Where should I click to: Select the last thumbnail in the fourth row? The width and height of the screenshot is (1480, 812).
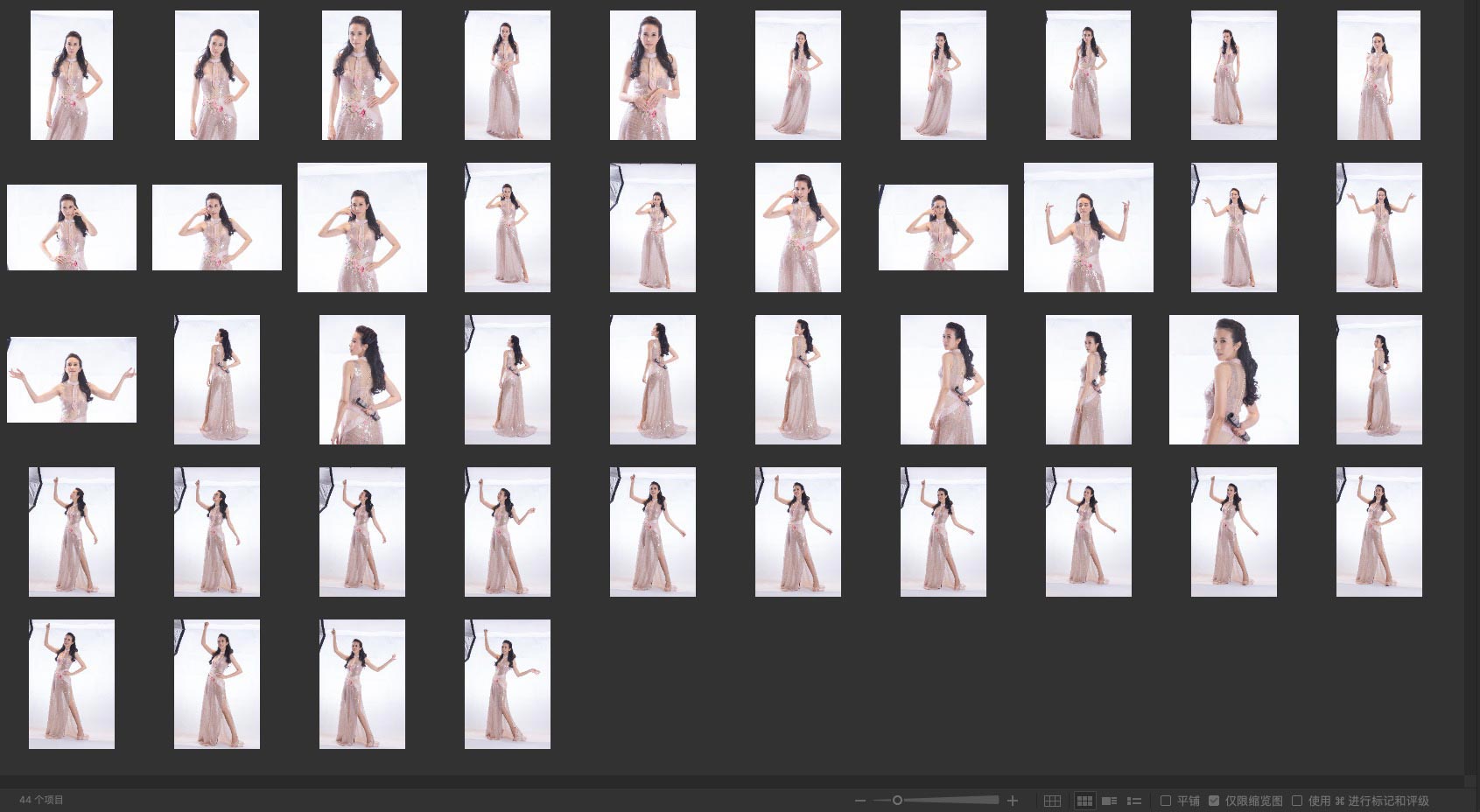click(1378, 532)
